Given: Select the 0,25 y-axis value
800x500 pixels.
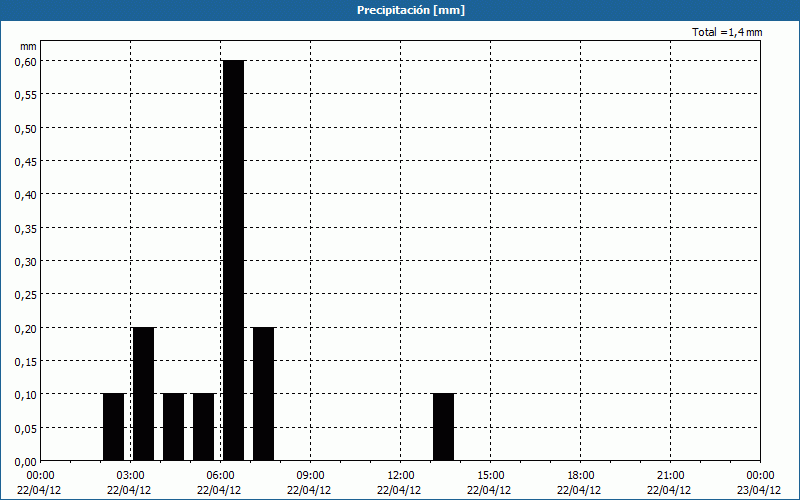Looking at the screenshot, I should (26, 294).
